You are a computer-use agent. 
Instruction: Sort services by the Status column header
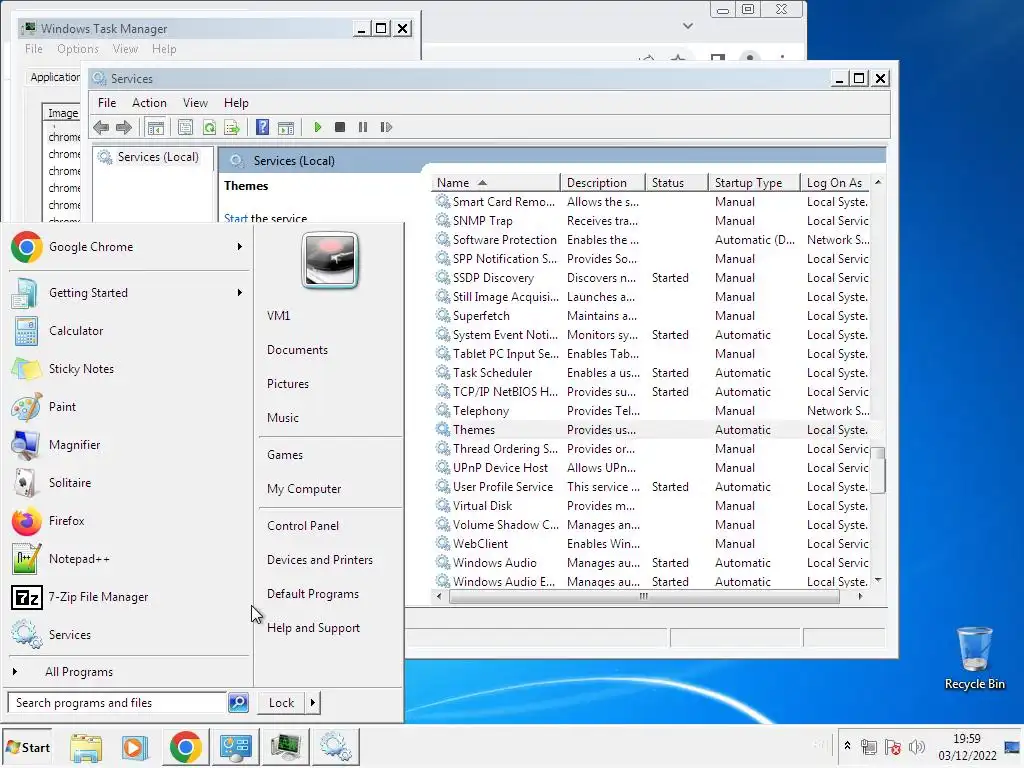pyautogui.click(x=677, y=183)
